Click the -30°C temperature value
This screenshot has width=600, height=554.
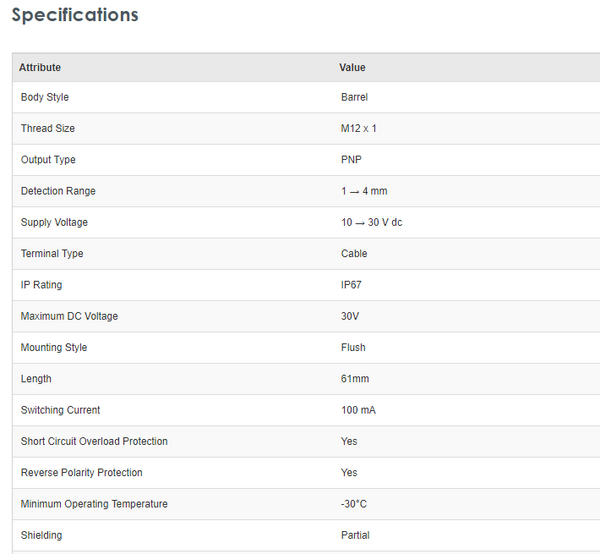354,504
